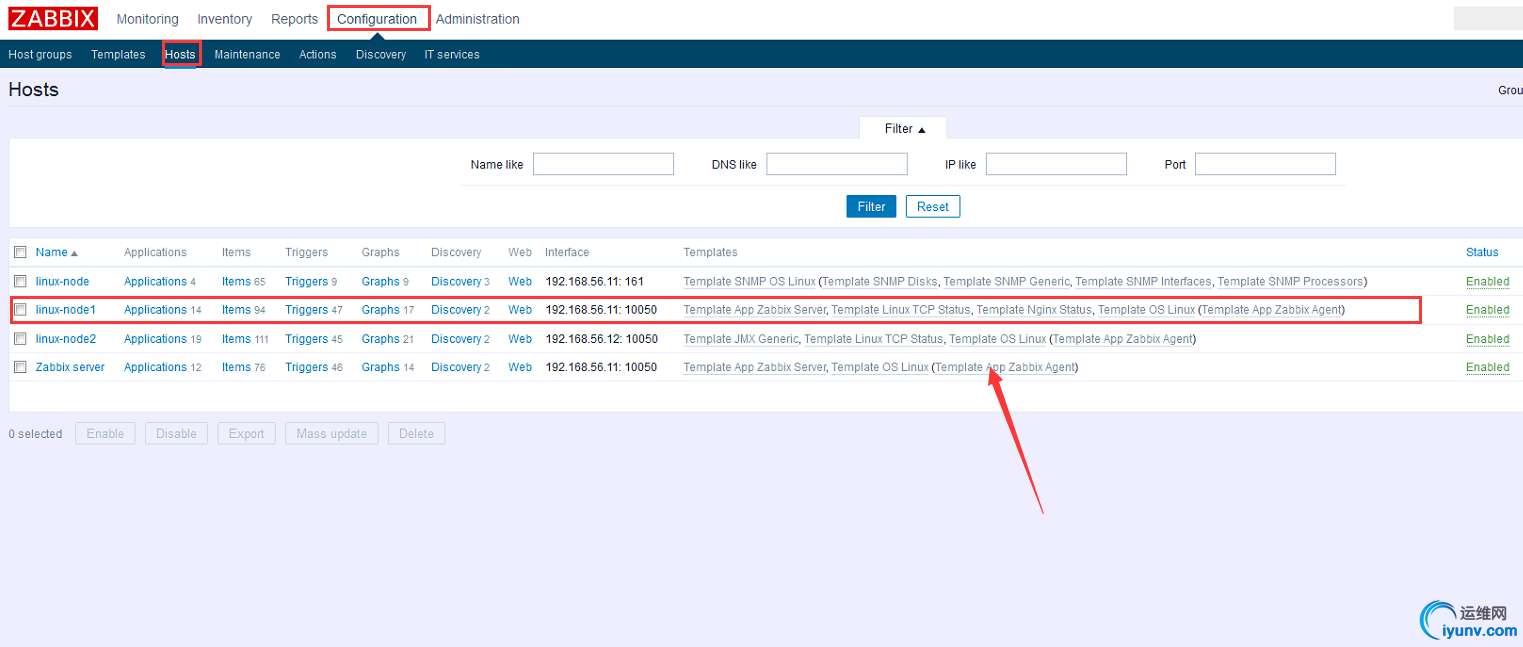
Task: Toggle linux-node1 Enabled status
Action: click(x=1487, y=310)
